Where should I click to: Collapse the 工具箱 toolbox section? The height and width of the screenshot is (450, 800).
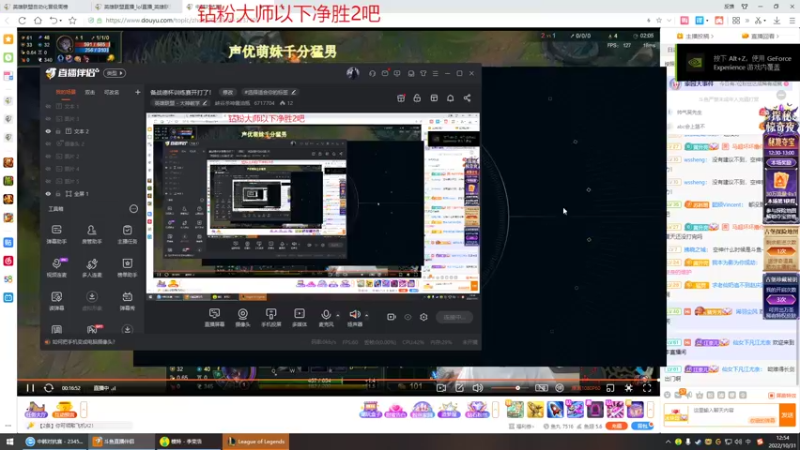[134, 209]
